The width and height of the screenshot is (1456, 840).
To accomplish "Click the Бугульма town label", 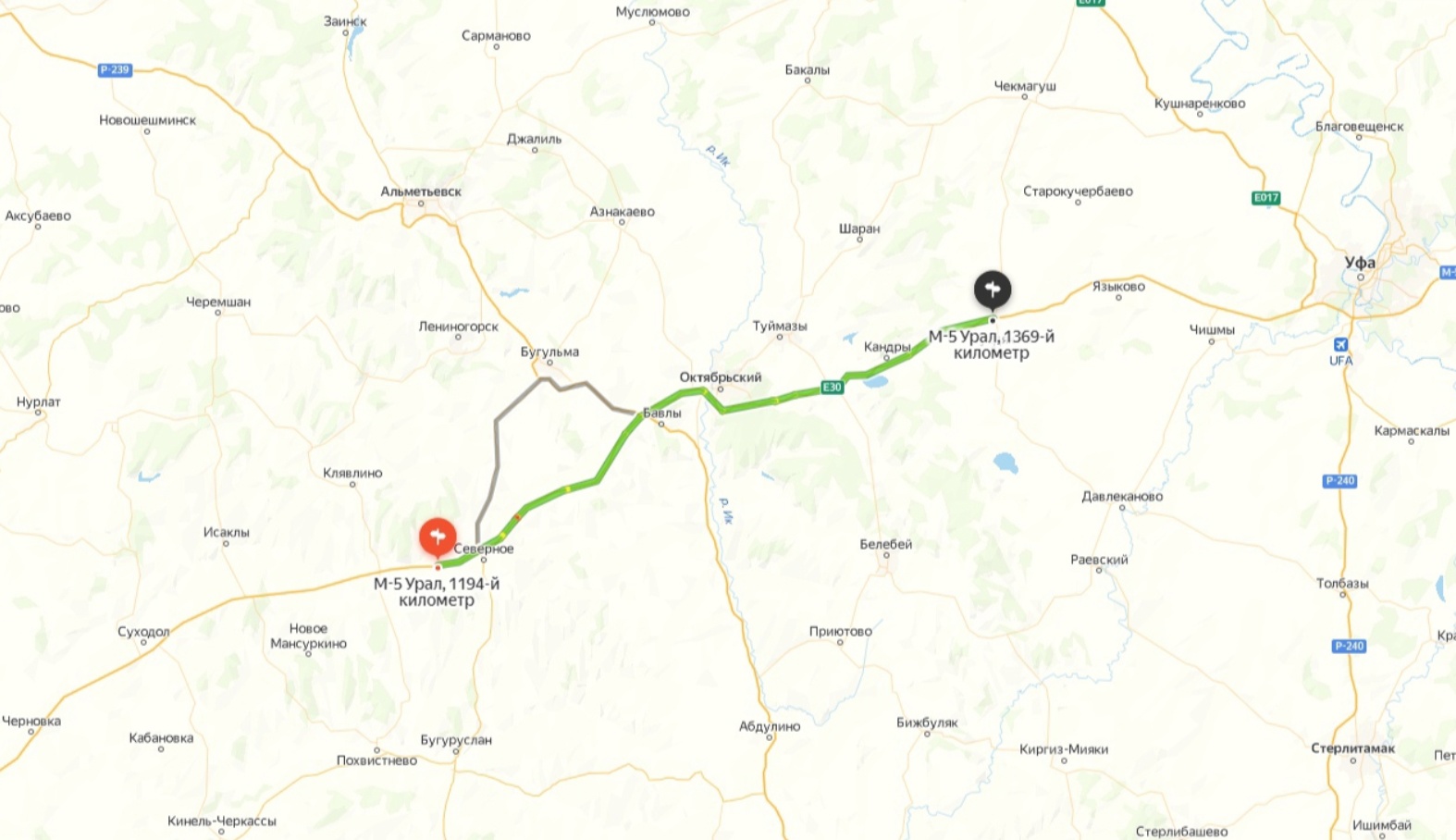I will click(x=549, y=352).
